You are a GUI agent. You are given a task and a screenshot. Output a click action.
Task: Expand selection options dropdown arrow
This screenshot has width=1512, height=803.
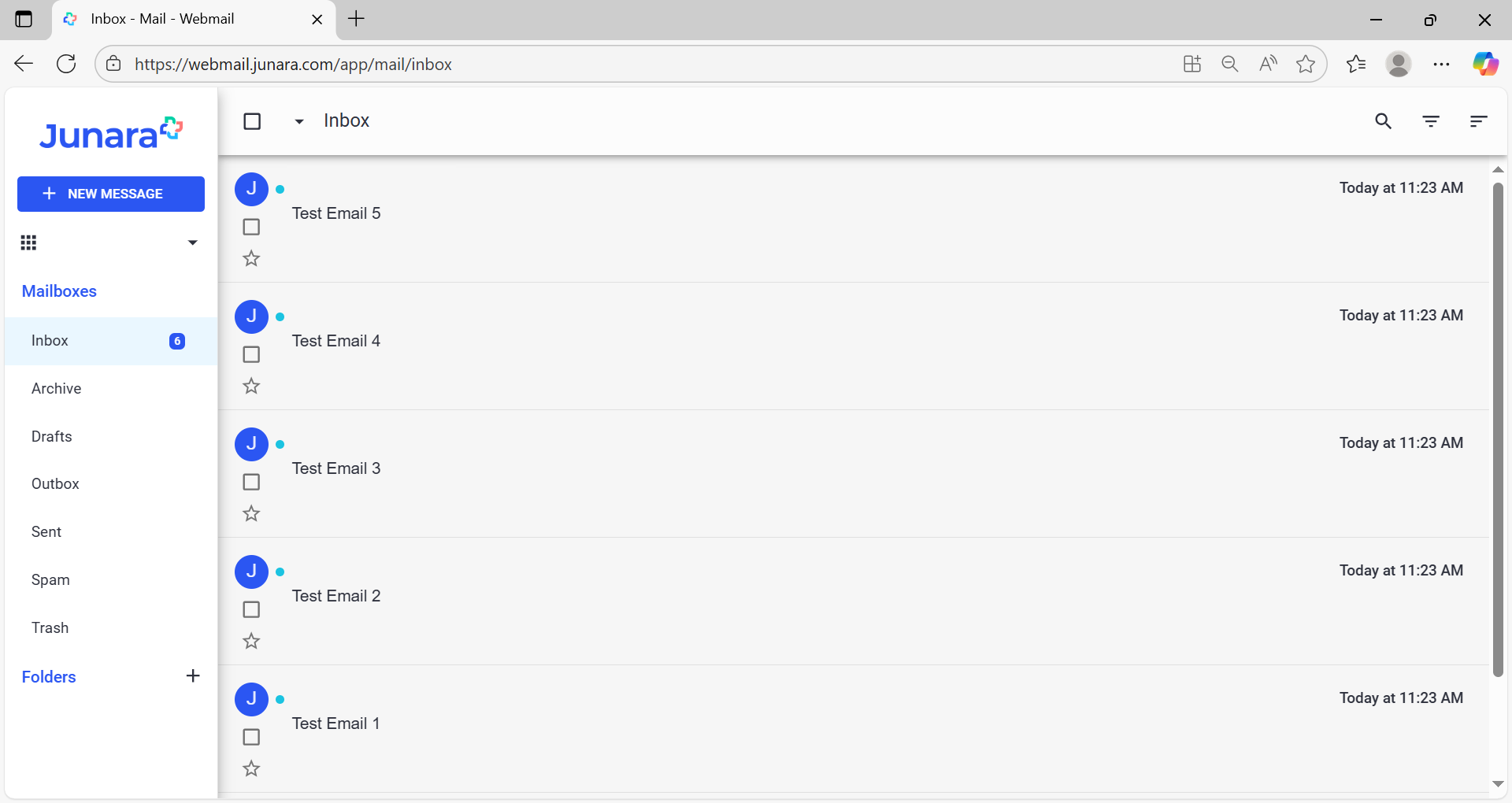tap(299, 121)
